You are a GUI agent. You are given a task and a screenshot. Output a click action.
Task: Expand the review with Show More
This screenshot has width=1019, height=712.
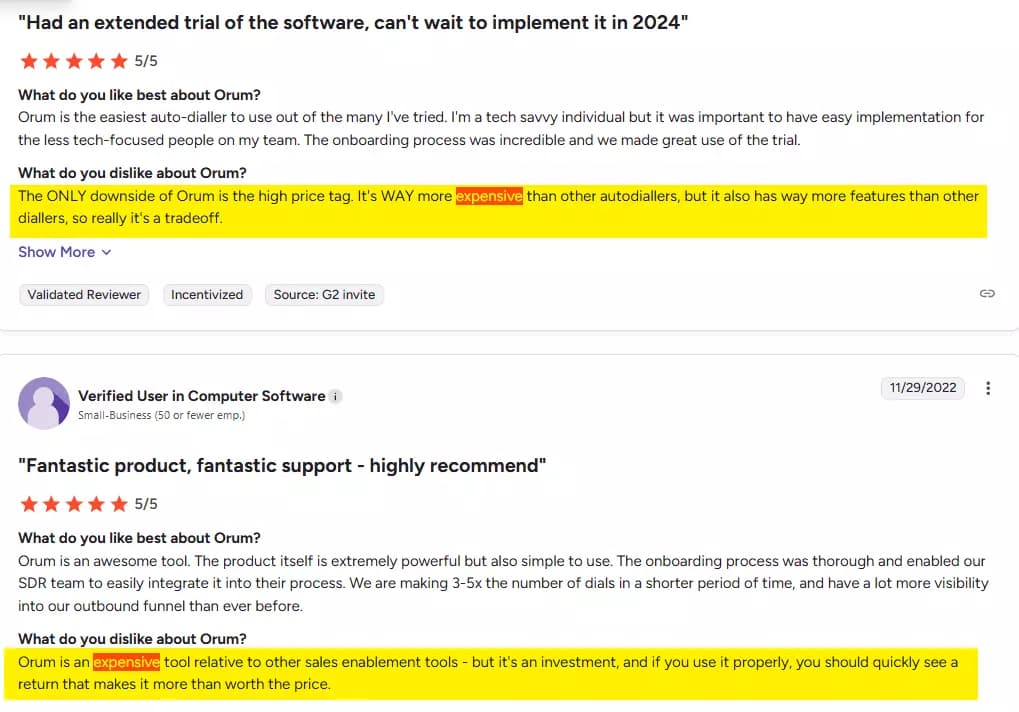click(x=57, y=251)
